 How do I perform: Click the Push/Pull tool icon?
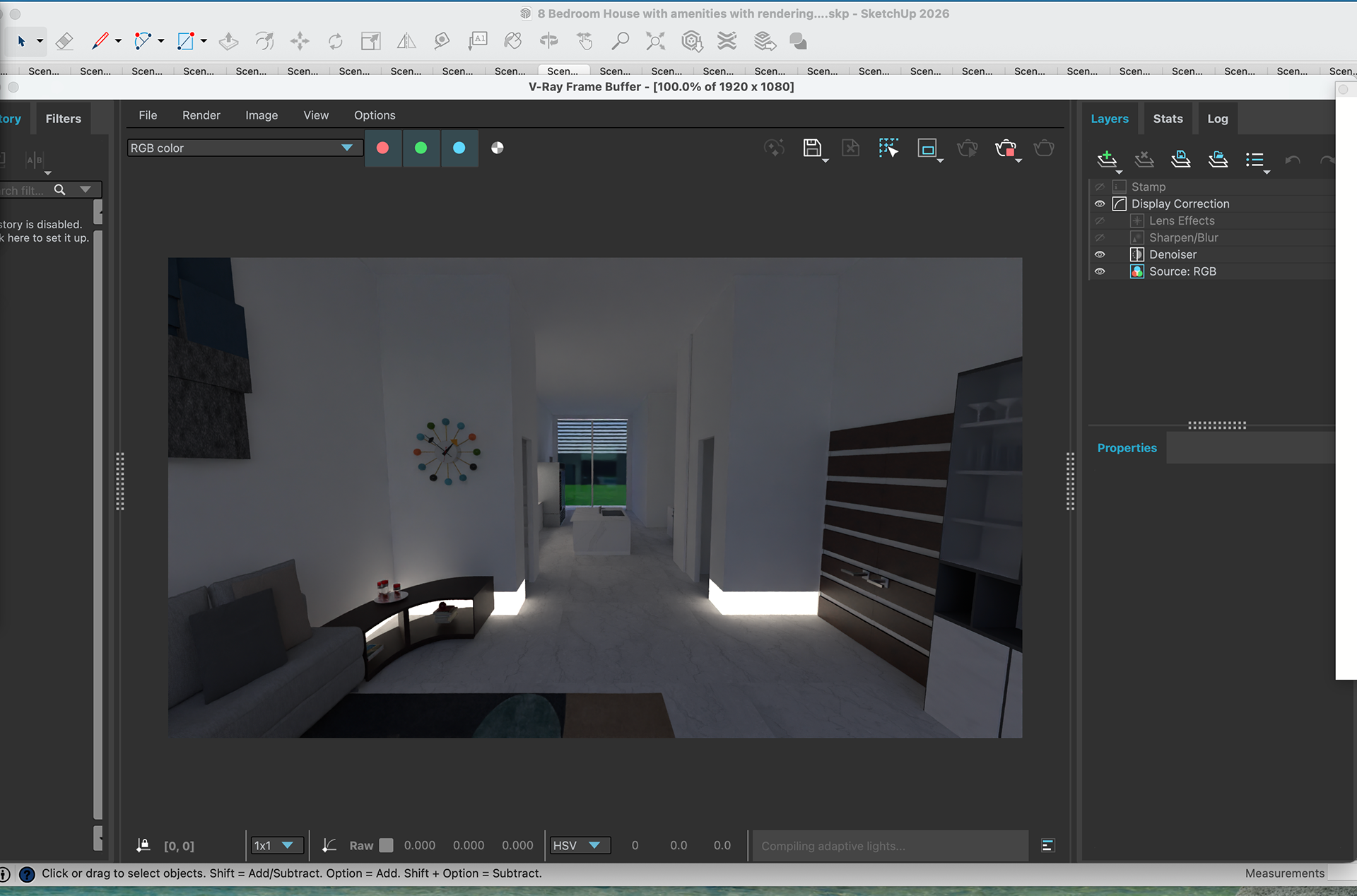click(228, 42)
